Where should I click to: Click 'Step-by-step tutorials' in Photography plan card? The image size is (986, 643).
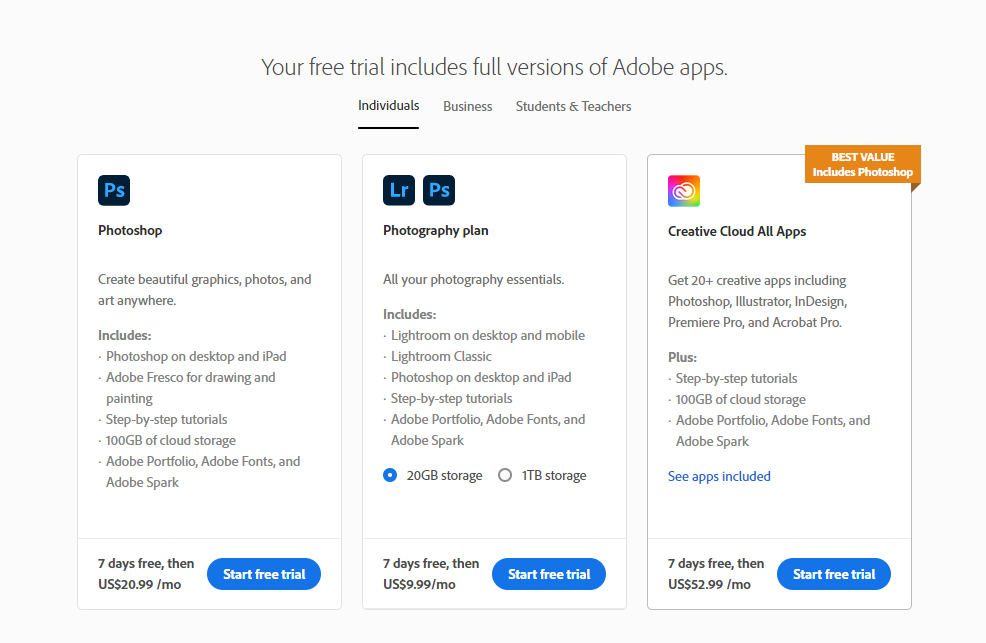[x=451, y=398]
